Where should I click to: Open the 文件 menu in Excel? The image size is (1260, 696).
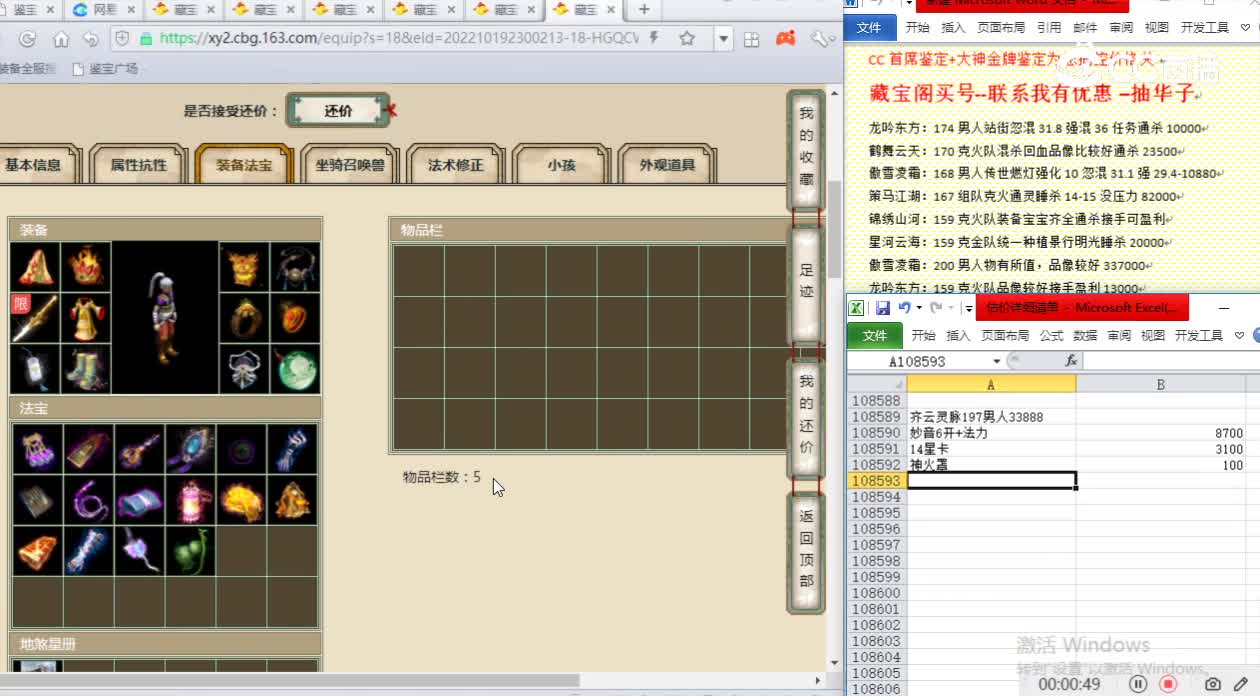pos(875,335)
